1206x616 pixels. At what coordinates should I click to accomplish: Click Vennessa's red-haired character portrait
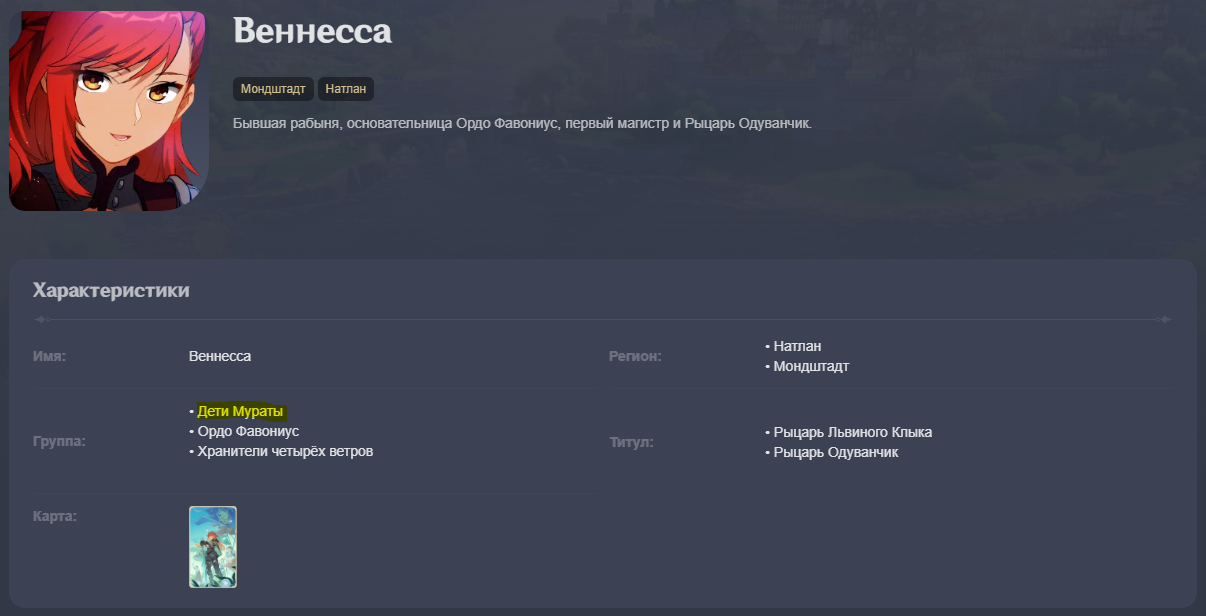point(108,111)
